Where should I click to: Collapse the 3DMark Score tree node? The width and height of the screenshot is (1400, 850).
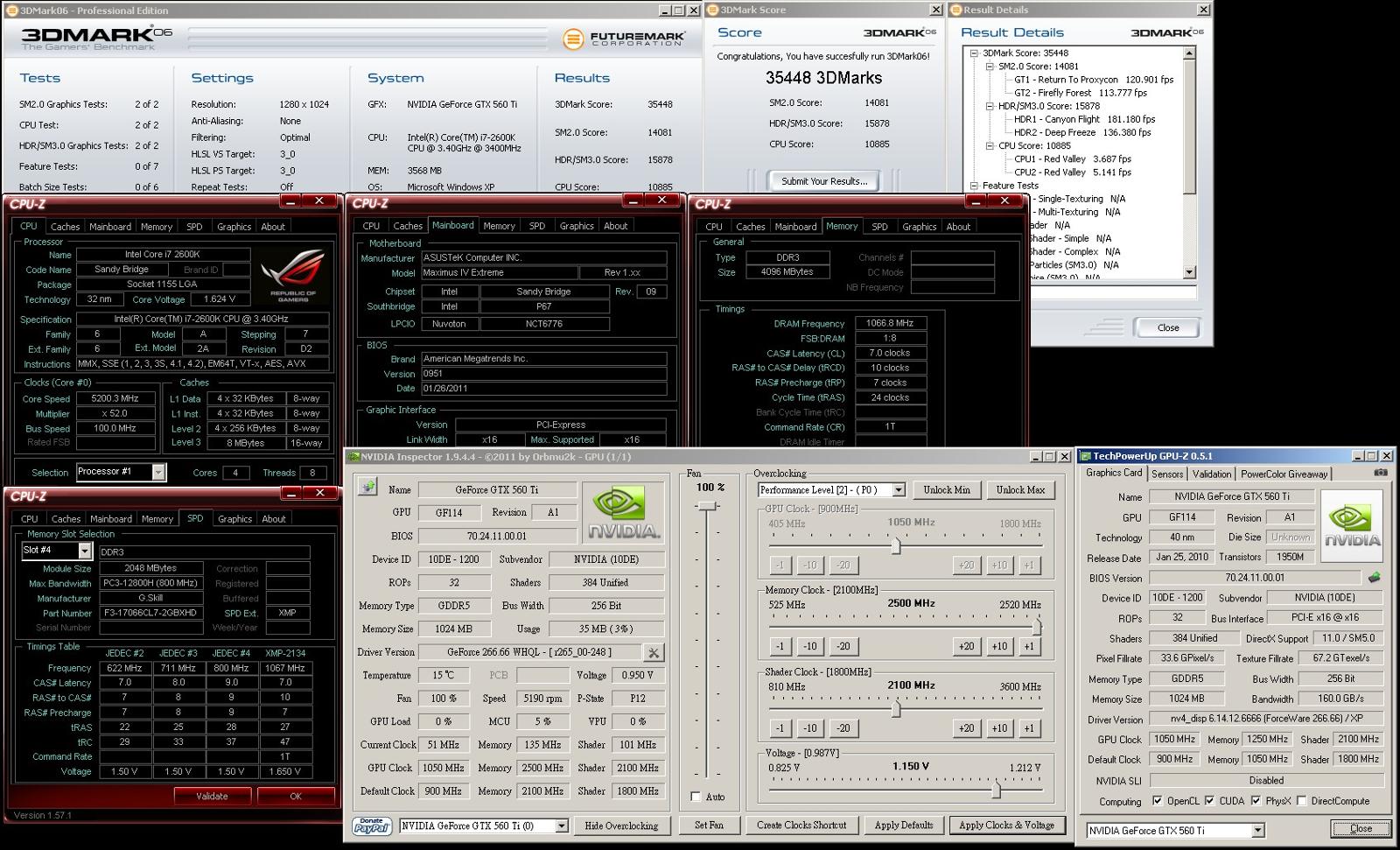974,53
